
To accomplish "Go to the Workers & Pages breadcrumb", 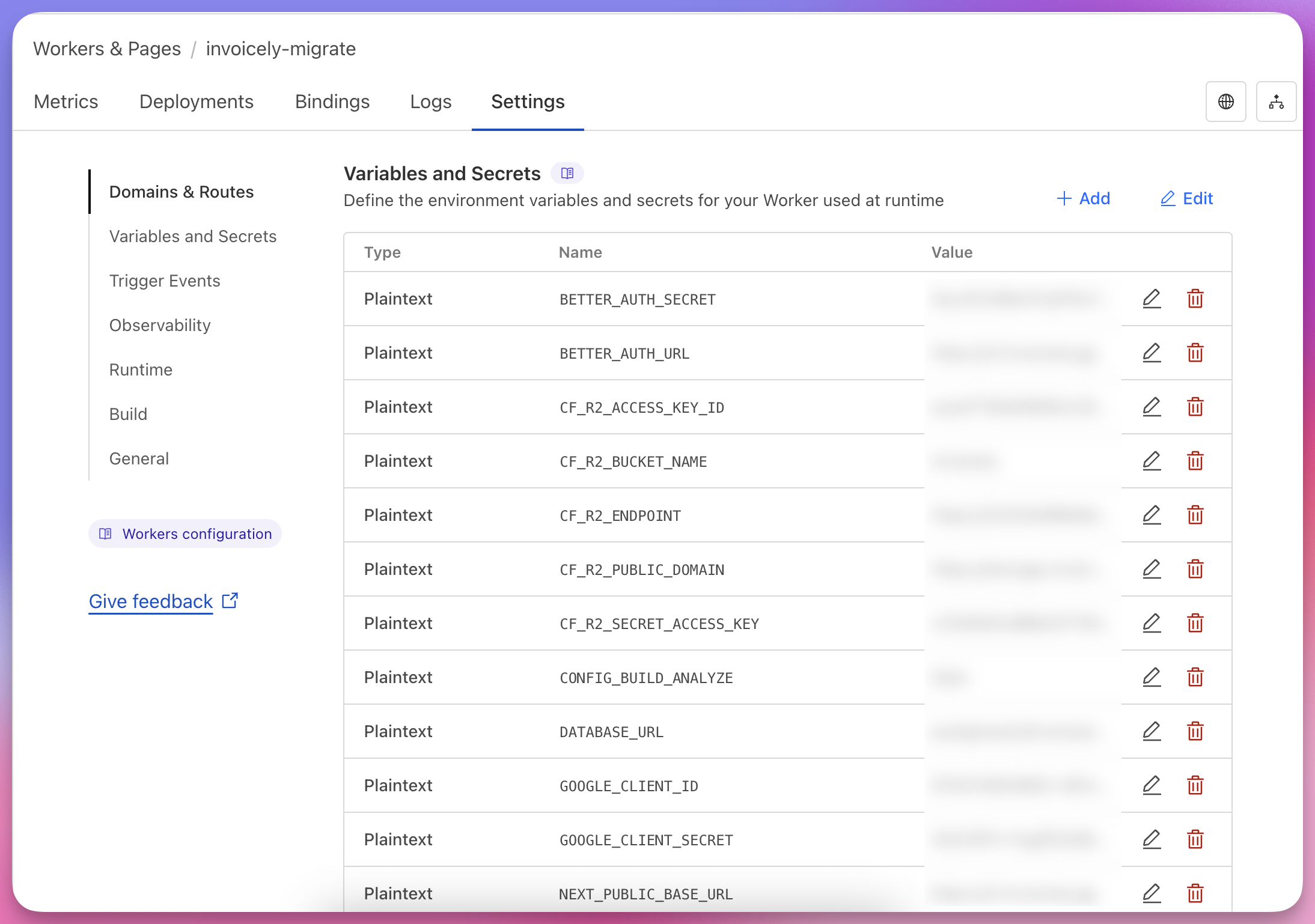I will point(107,49).
